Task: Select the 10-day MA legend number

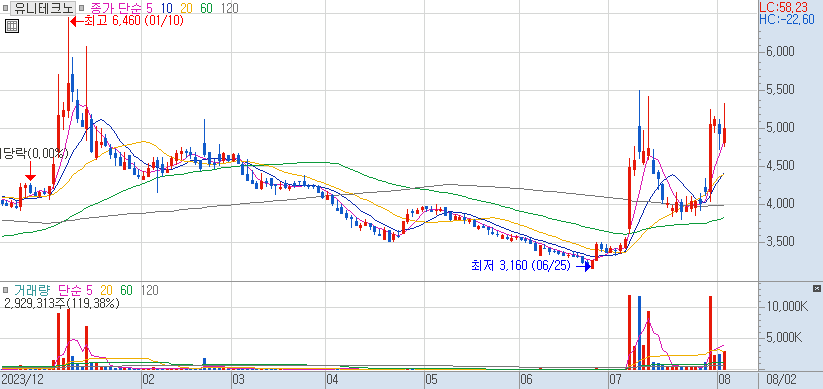Action: 167,8
